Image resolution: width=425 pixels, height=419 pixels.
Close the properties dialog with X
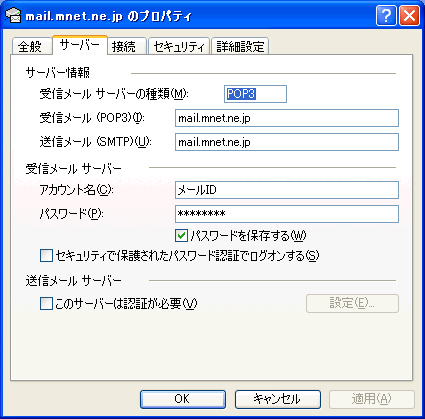[409, 16]
